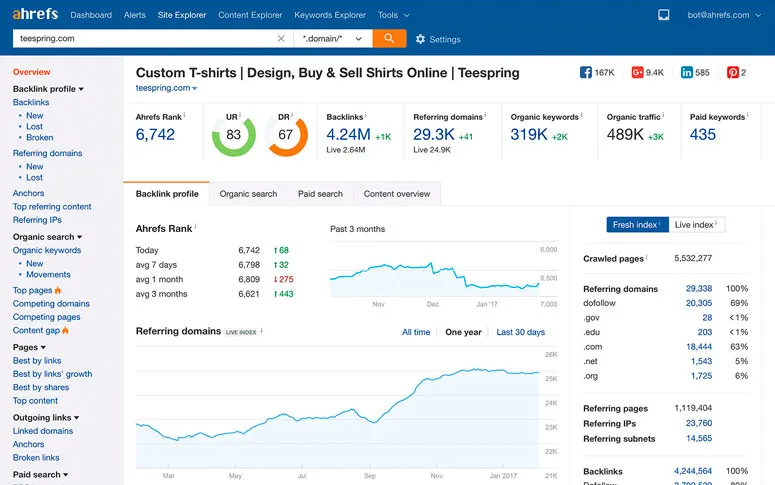Click the orange search button

tap(389, 38)
